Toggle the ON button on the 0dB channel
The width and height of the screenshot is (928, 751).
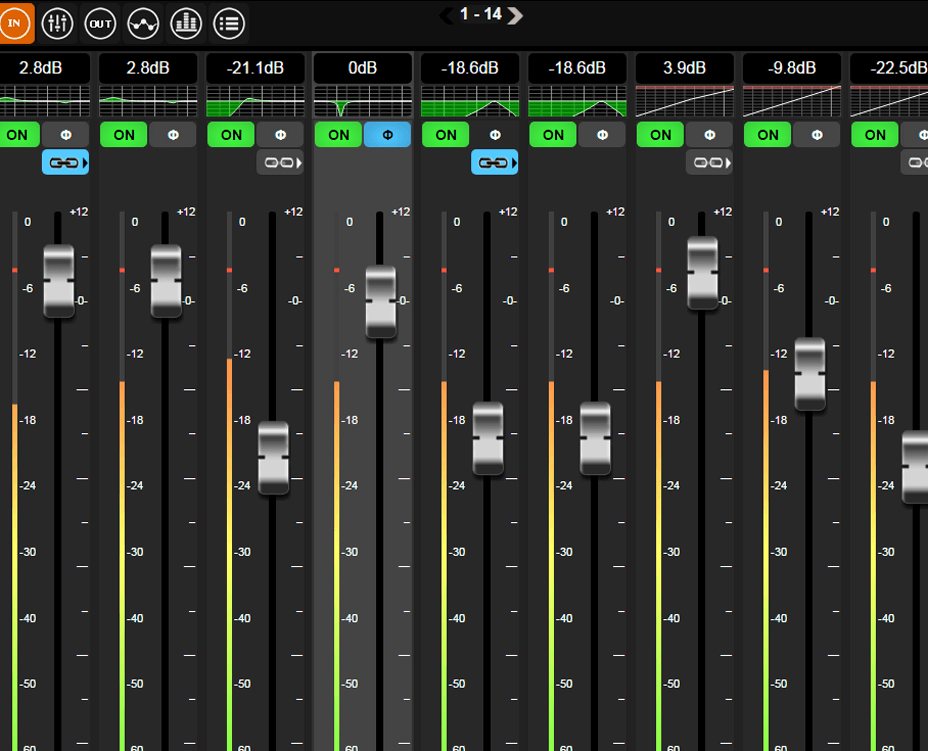pyautogui.click(x=339, y=135)
